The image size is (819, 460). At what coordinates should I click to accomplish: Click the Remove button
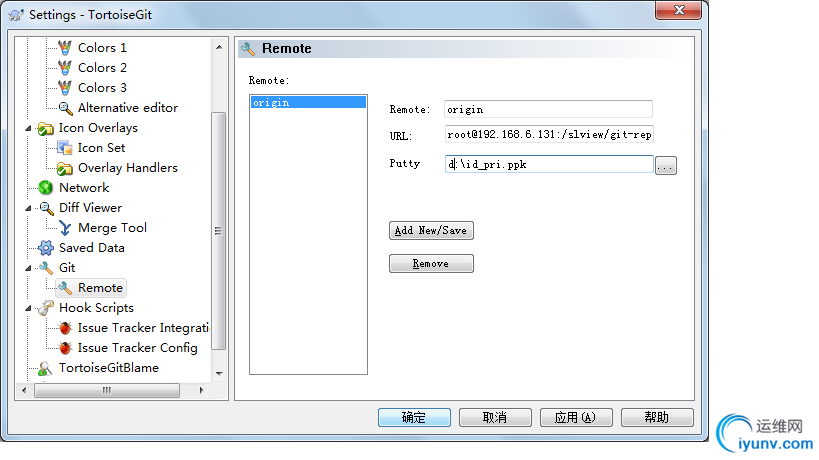[x=431, y=263]
